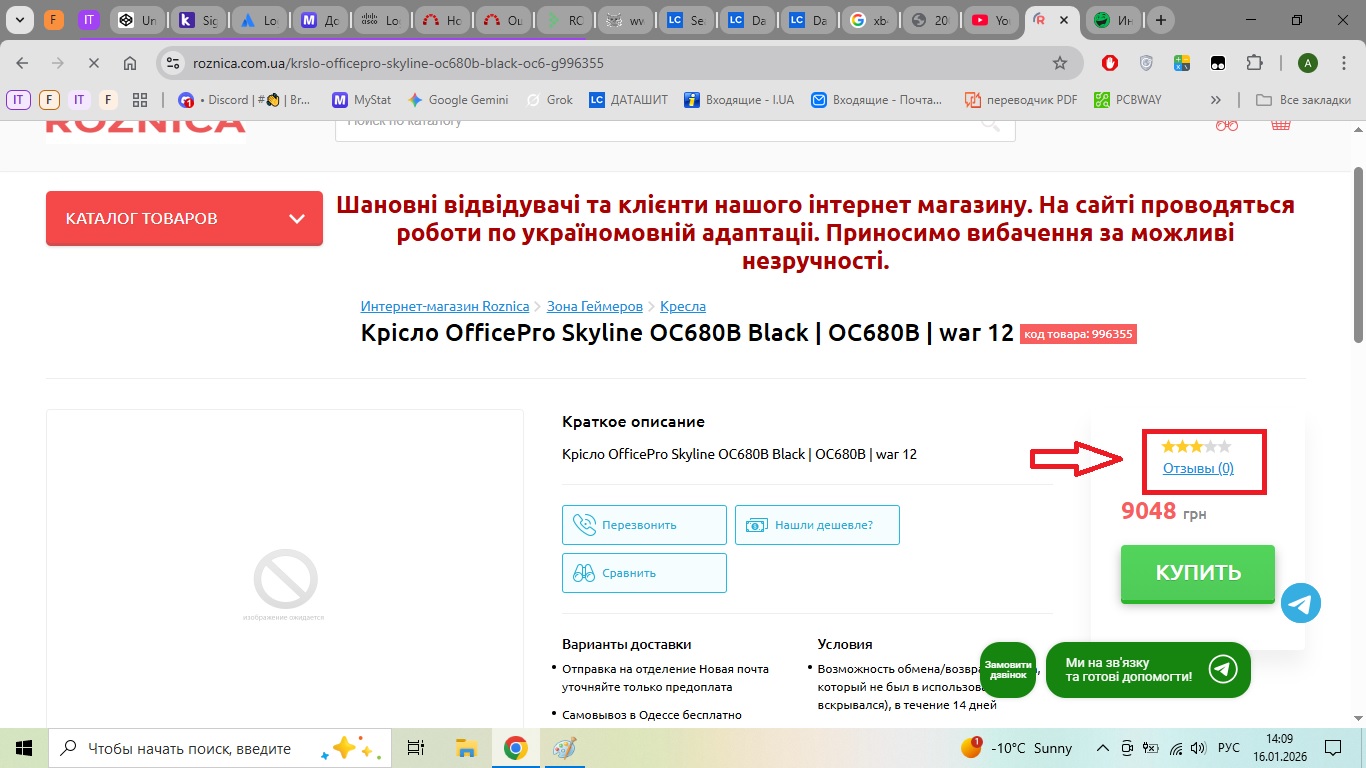Click the browser home button
1366x768 pixels.
[130, 63]
